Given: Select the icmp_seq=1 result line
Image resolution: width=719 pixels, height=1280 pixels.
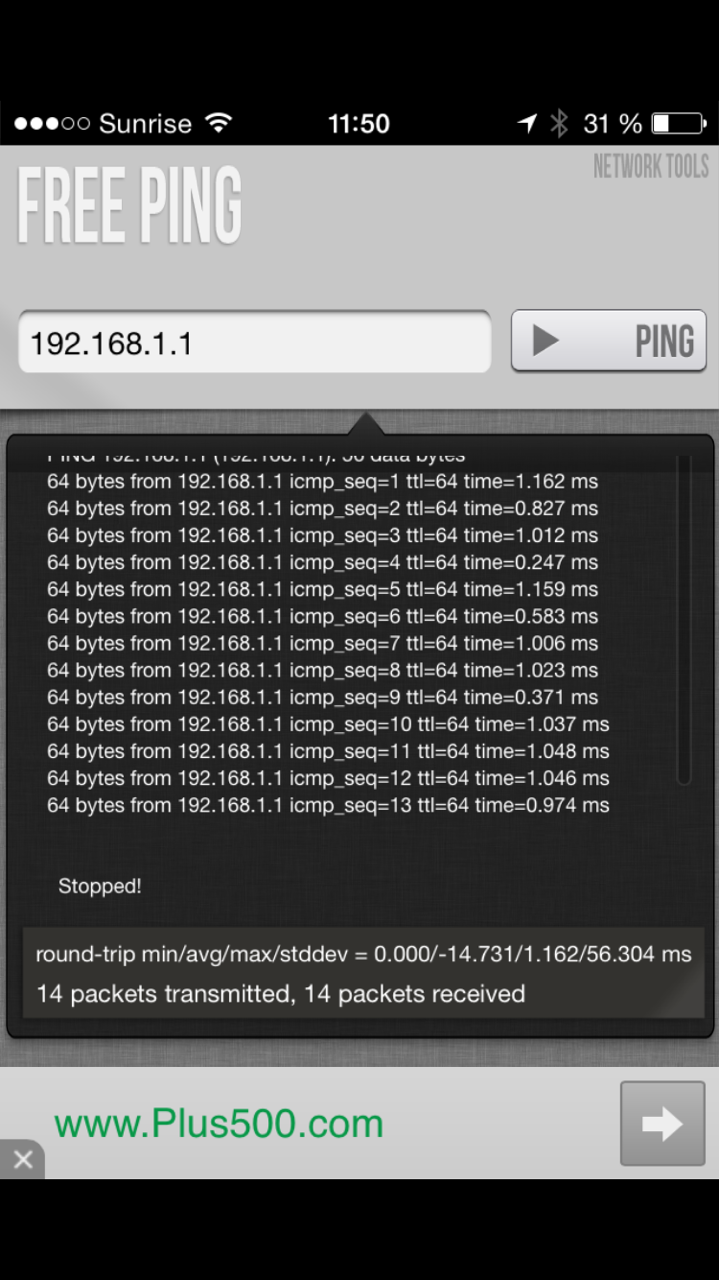Looking at the screenshot, I should coord(322,481).
